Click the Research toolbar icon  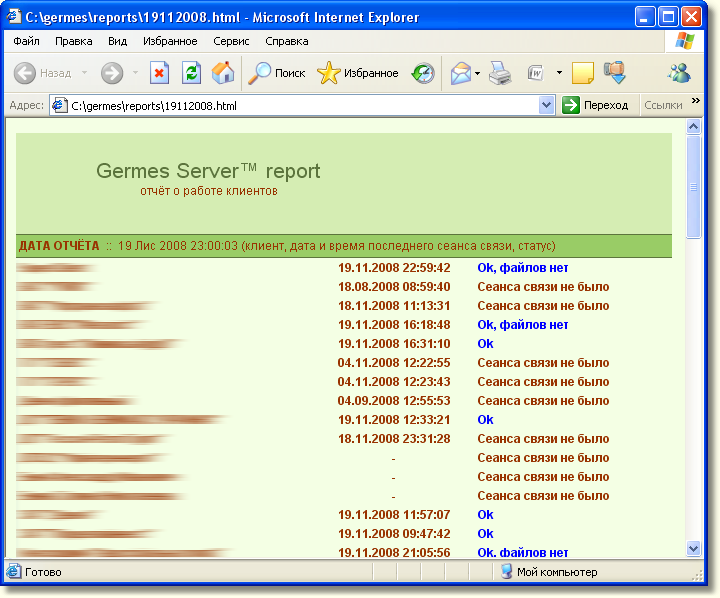coord(615,73)
